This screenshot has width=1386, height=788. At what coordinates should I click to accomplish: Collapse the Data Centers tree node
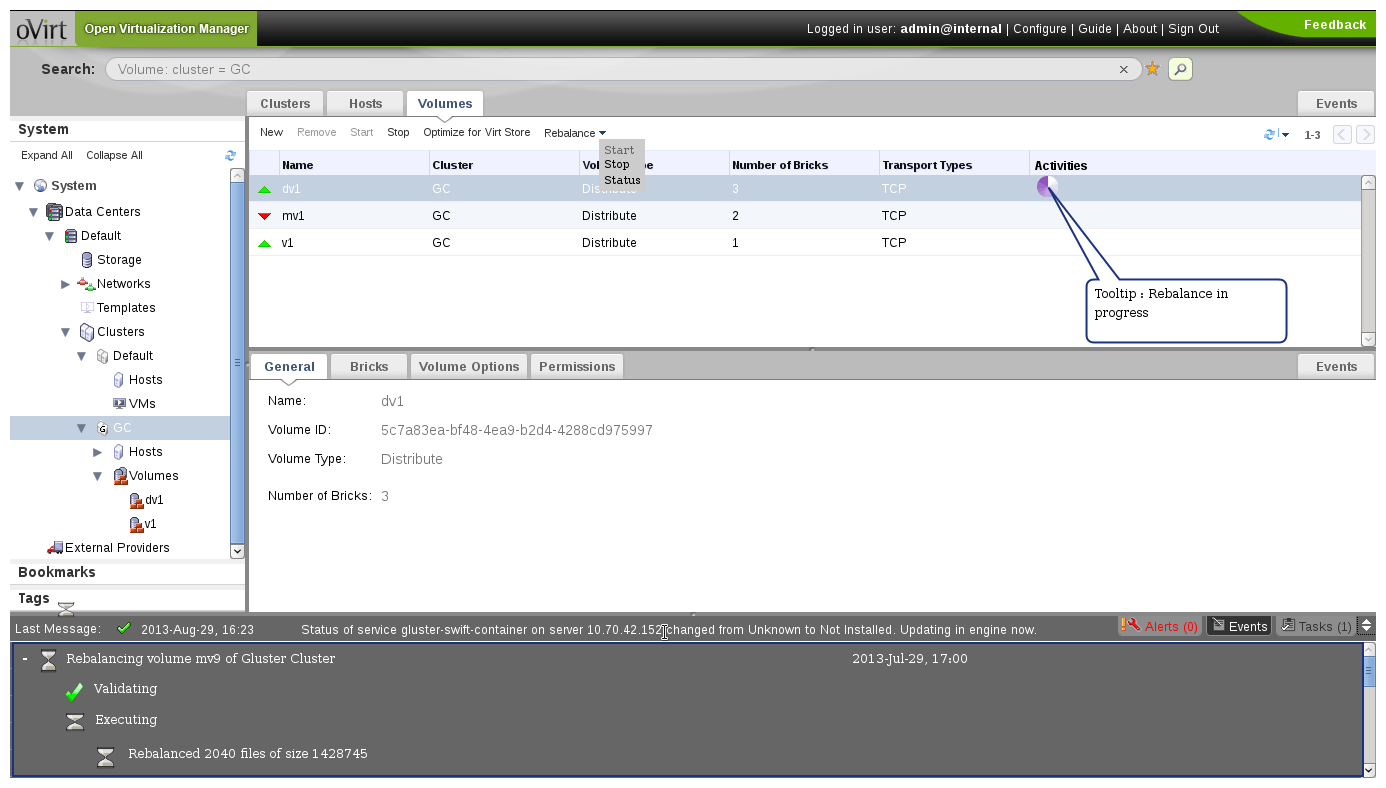click(34, 212)
